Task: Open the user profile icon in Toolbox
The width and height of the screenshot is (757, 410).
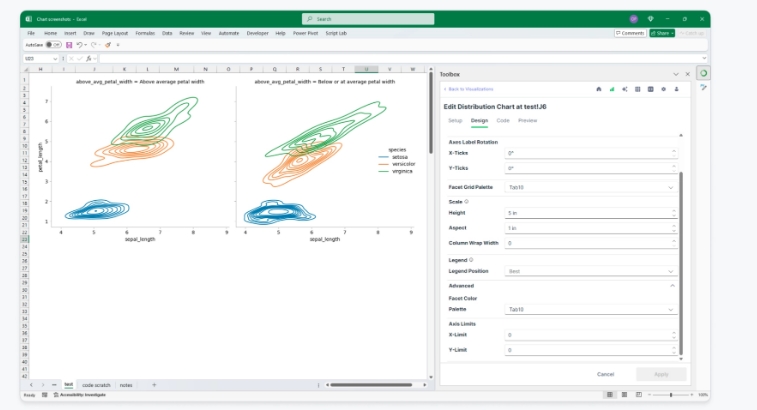Action: tap(677, 89)
